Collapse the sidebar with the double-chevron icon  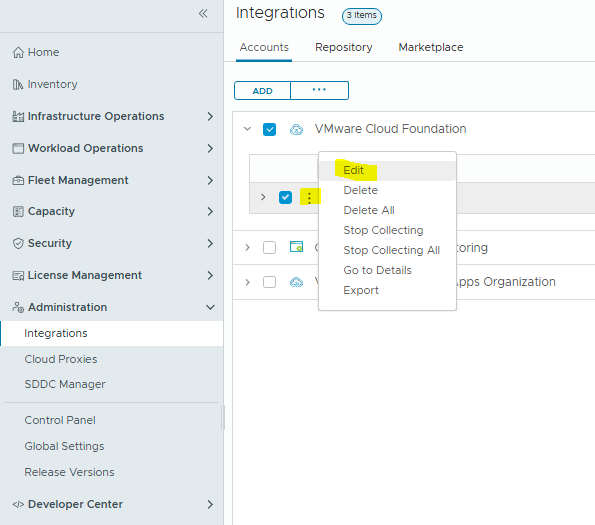point(203,14)
